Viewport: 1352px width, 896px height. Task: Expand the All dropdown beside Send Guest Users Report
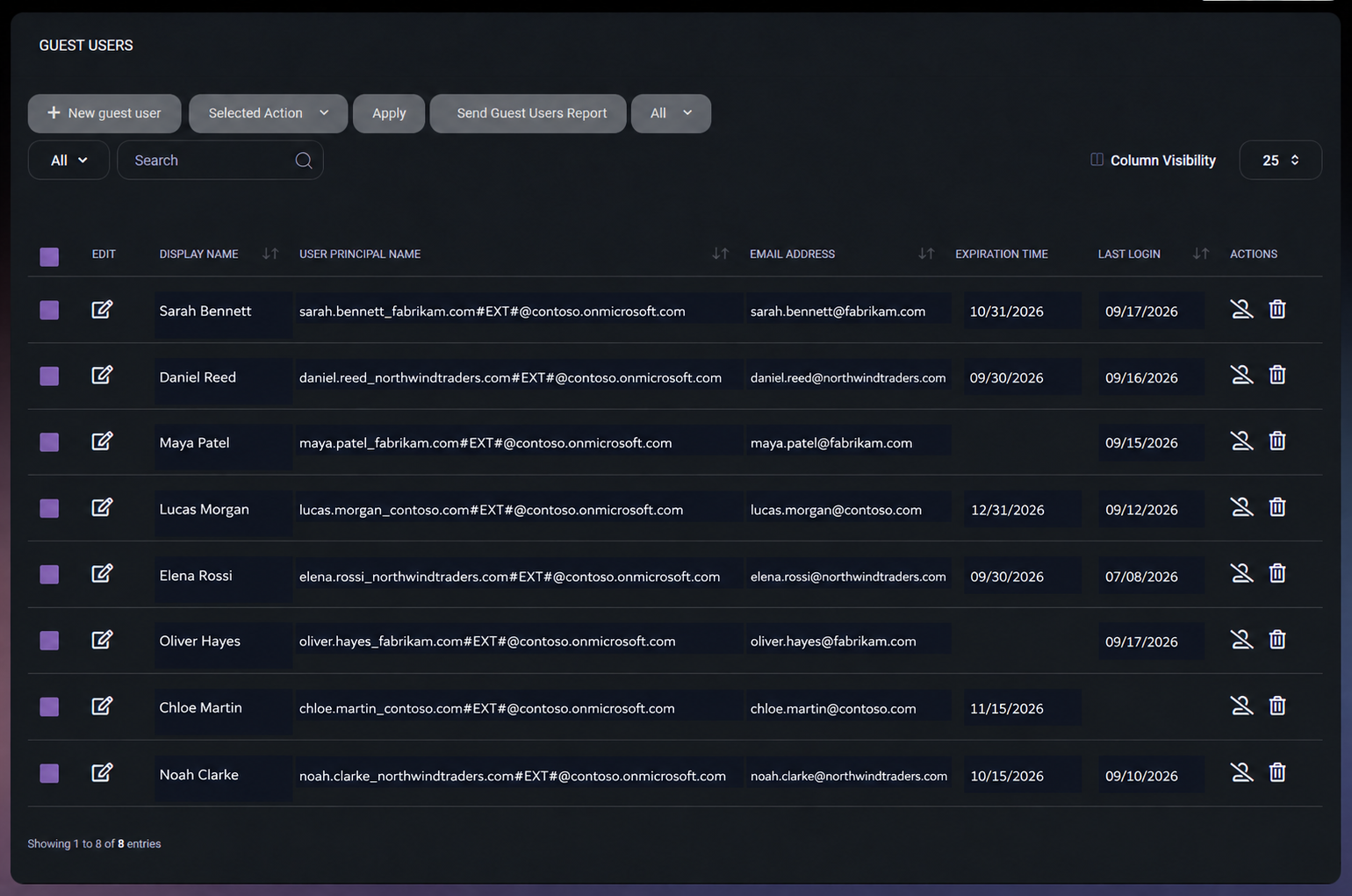[671, 113]
